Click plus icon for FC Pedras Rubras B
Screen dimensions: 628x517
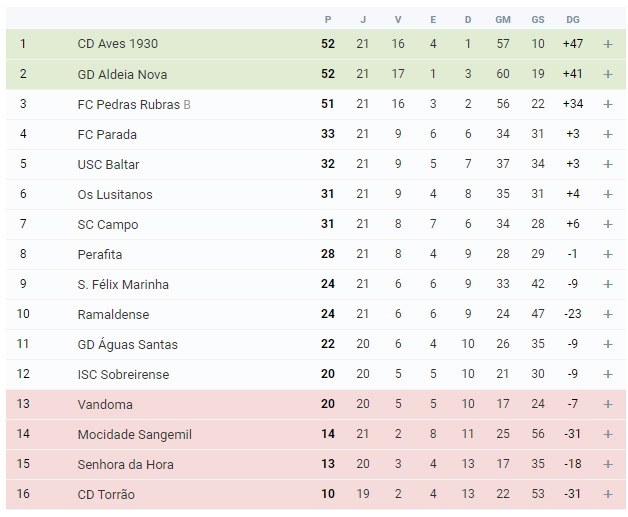[x=608, y=104]
